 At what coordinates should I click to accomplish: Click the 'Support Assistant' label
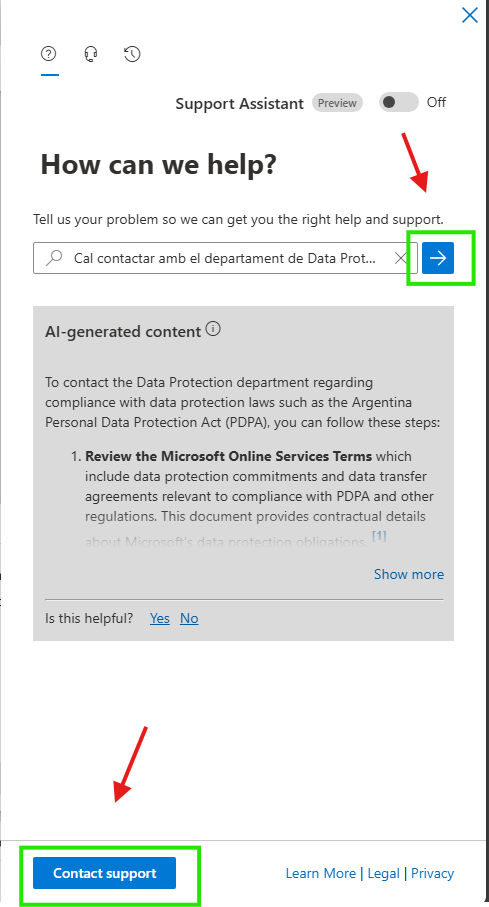240,104
